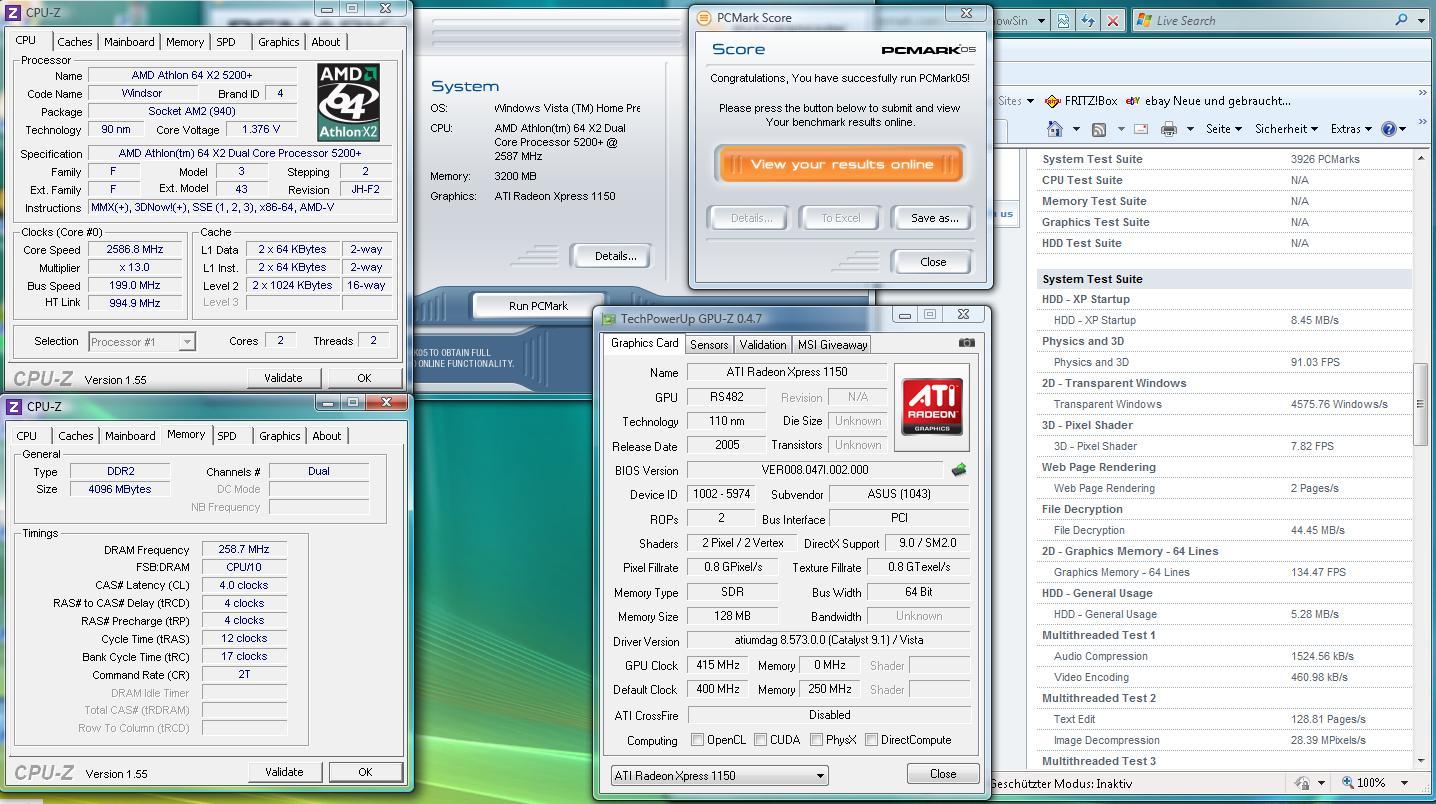
Task: Click the BIOS save chip icon in GPU-Z
Action: [958, 469]
